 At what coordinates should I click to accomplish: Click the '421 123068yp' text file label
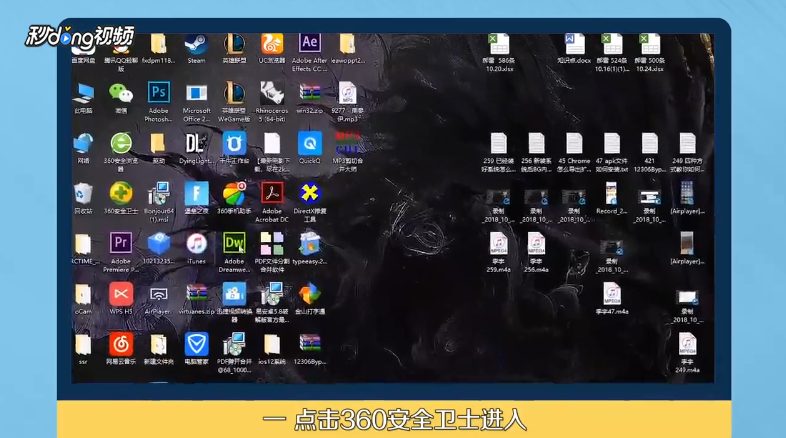[650, 165]
